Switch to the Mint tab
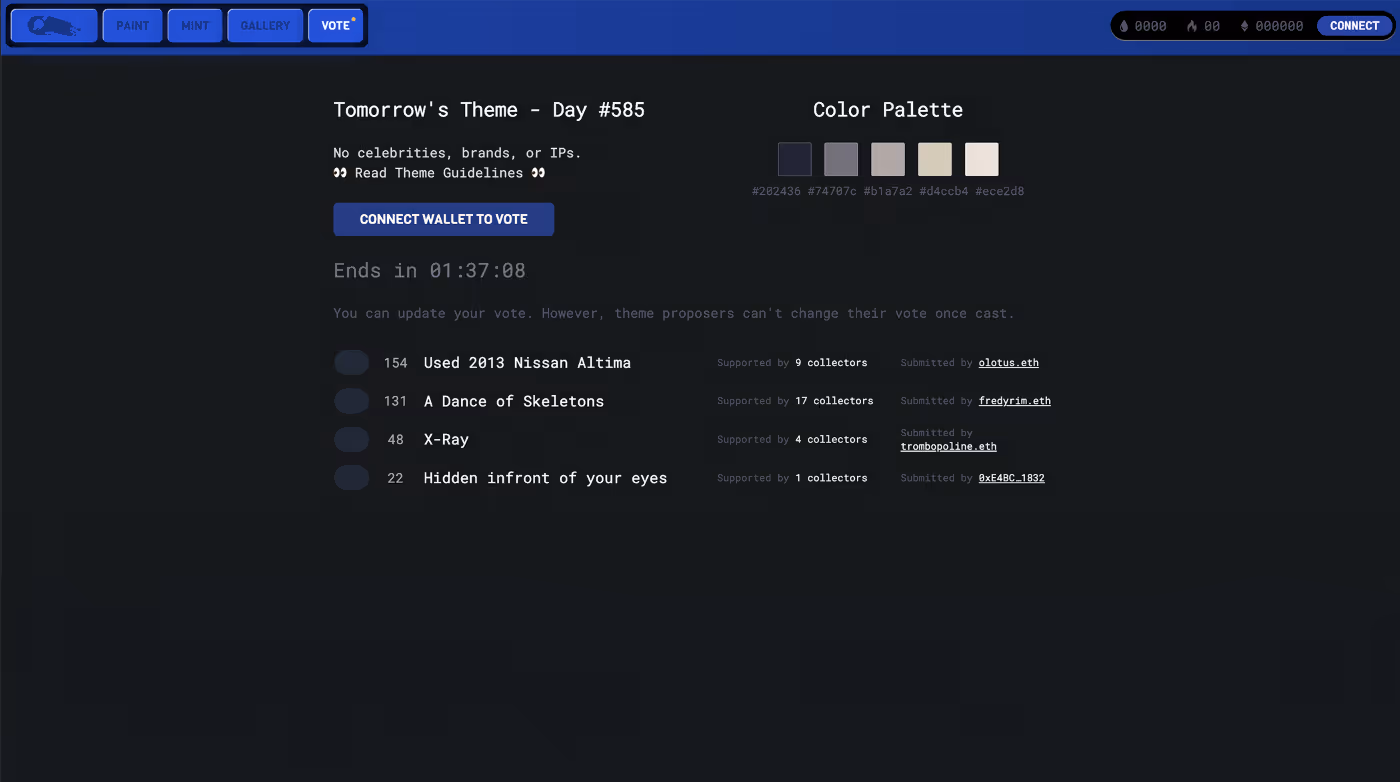The width and height of the screenshot is (1400, 782). tap(195, 26)
